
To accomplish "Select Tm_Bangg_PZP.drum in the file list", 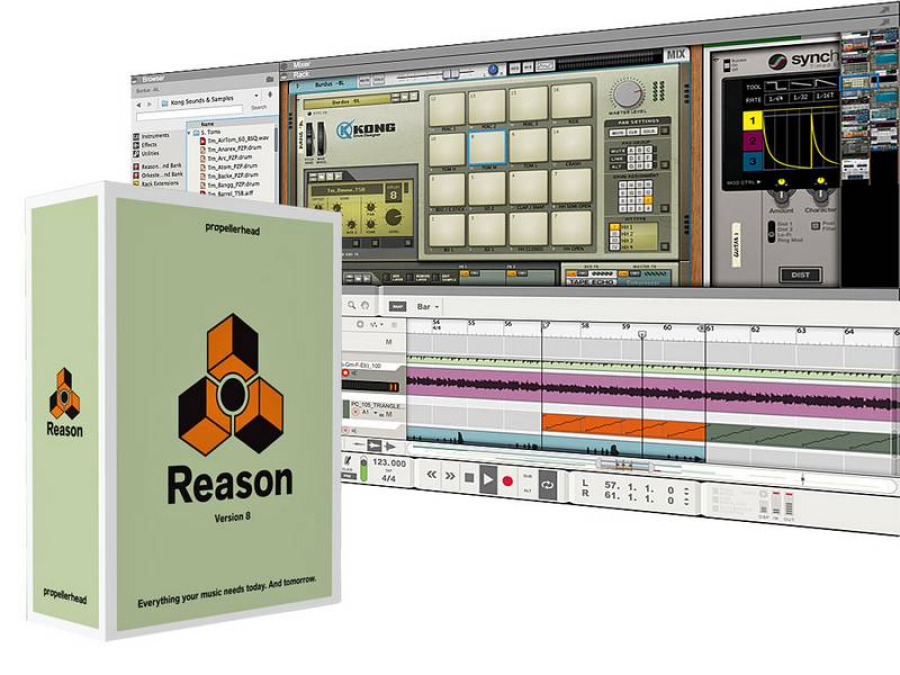I will coord(230,184).
